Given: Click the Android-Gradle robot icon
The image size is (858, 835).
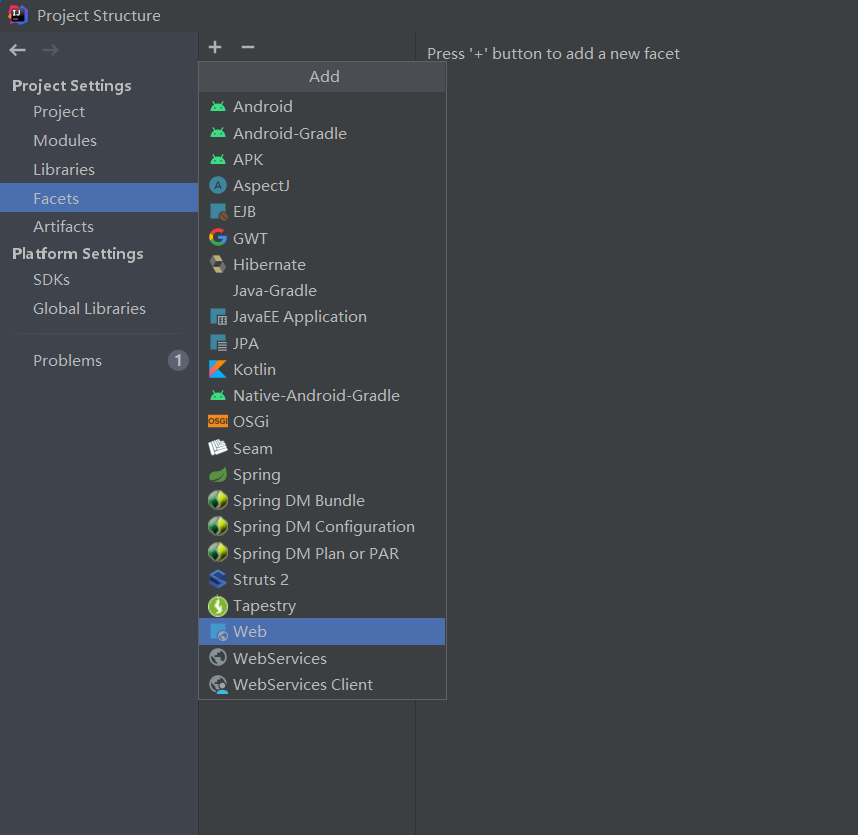Looking at the screenshot, I should click(218, 133).
